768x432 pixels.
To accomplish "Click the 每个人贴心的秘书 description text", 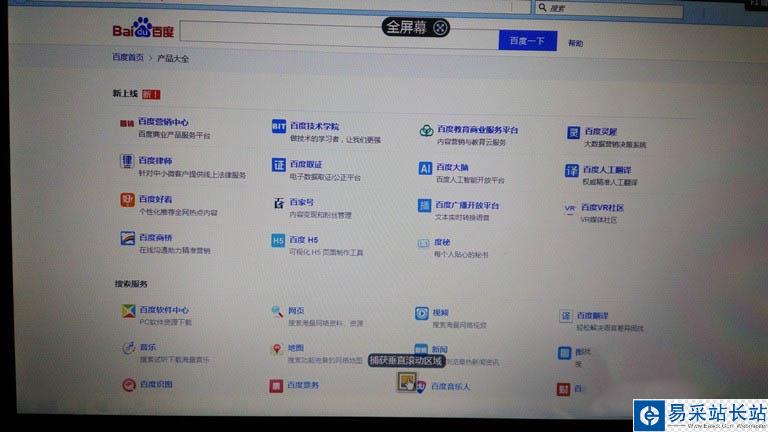I will 461,255.
